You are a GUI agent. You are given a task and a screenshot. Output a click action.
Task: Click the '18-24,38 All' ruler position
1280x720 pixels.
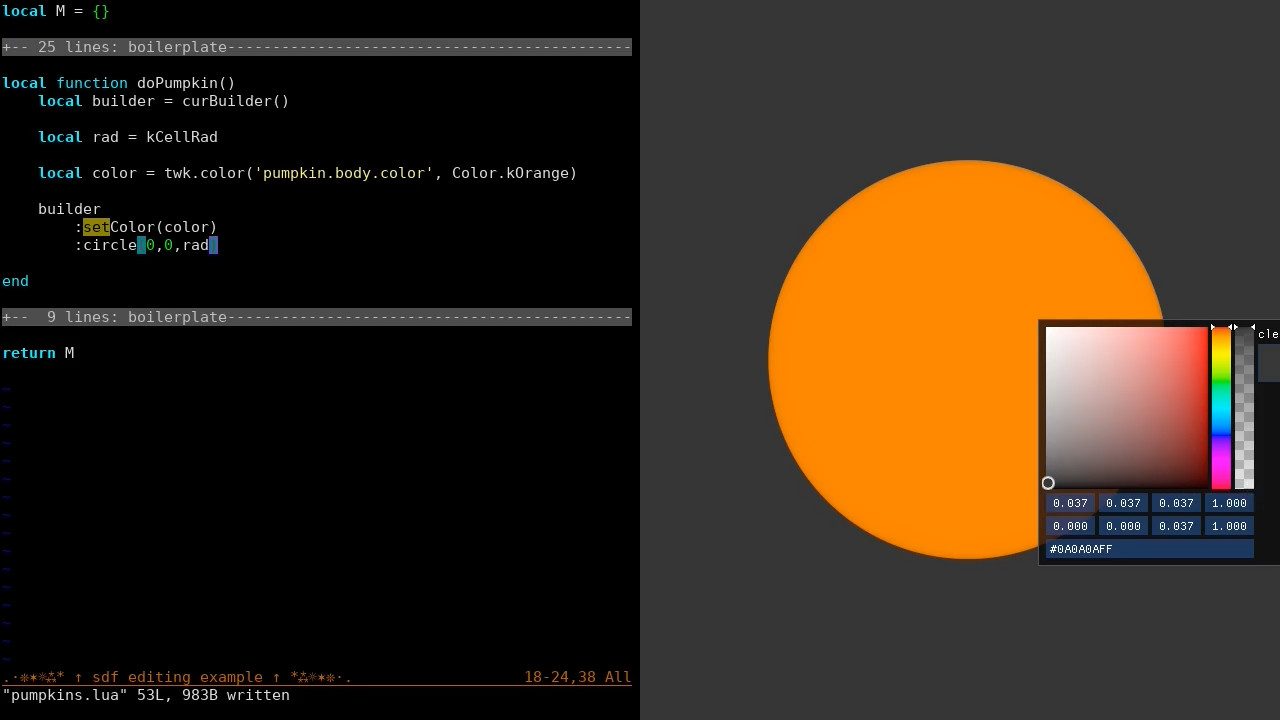(578, 677)
